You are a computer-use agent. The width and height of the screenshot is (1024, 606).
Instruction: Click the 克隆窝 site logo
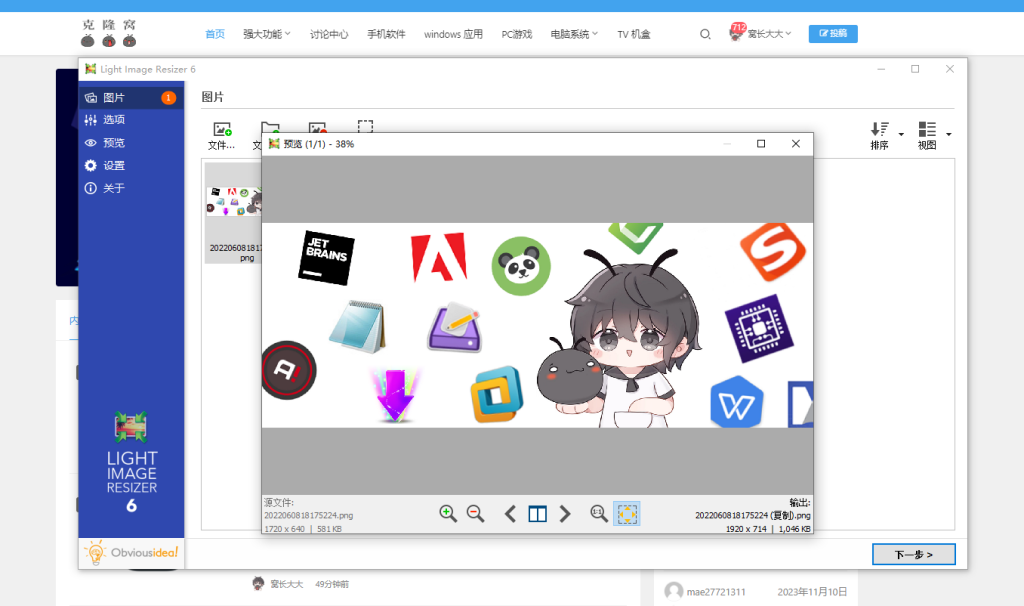tap(109, 33)
